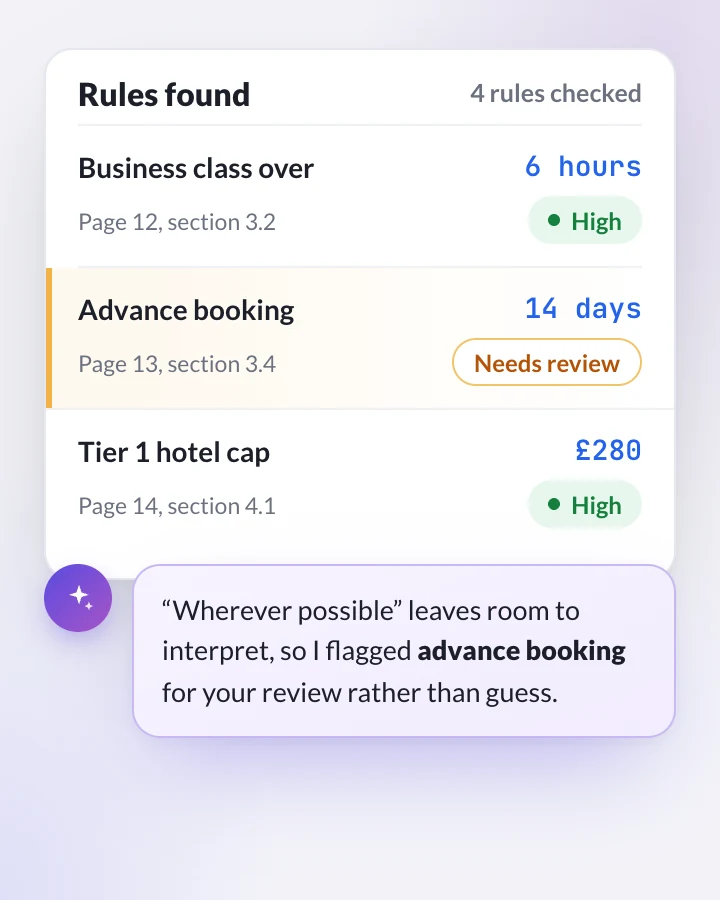Select the High badge for Business class
Screen dimensions: 720x900
(584, 220)
